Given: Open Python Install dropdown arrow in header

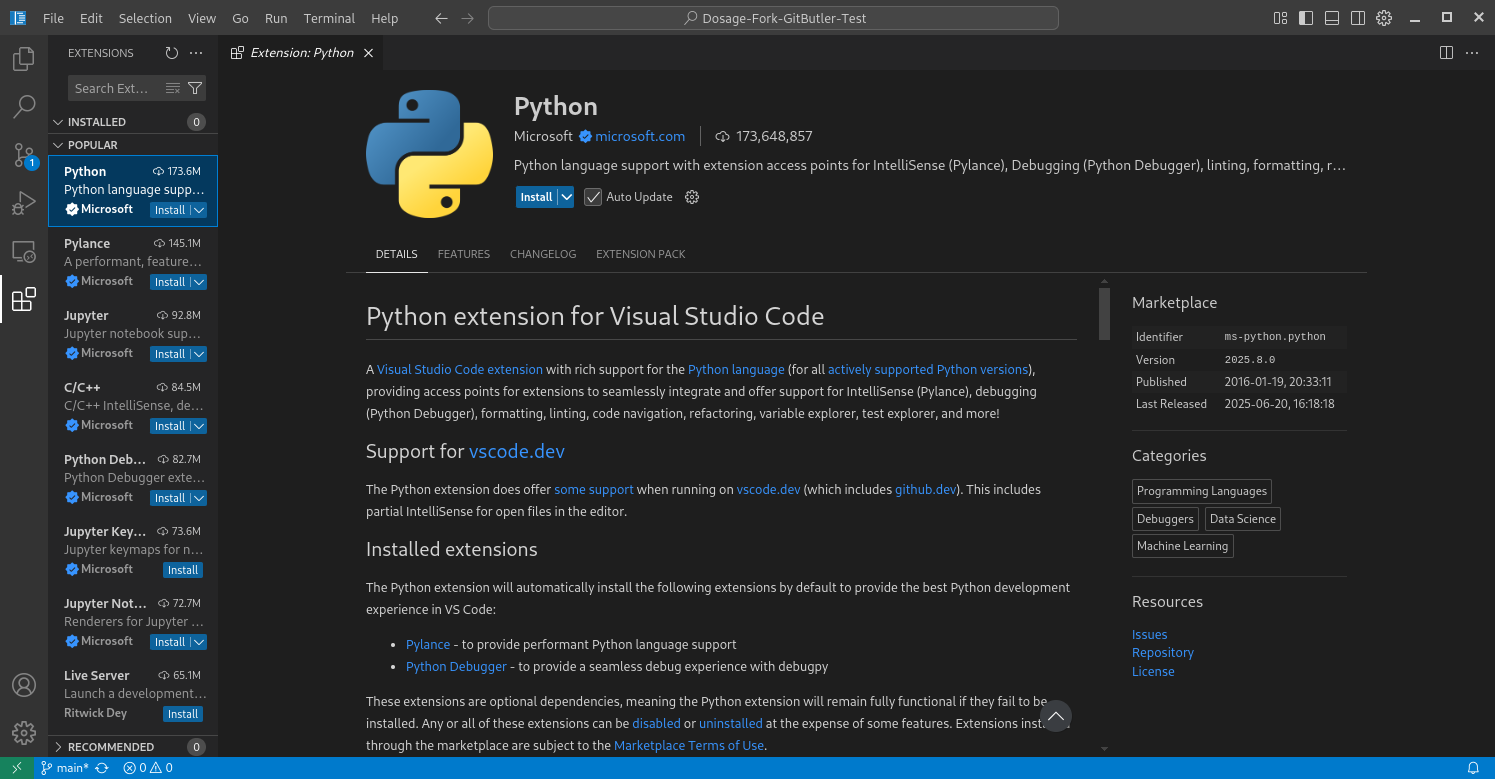Looking at the screenshot, I should click(x=566, y=197).
